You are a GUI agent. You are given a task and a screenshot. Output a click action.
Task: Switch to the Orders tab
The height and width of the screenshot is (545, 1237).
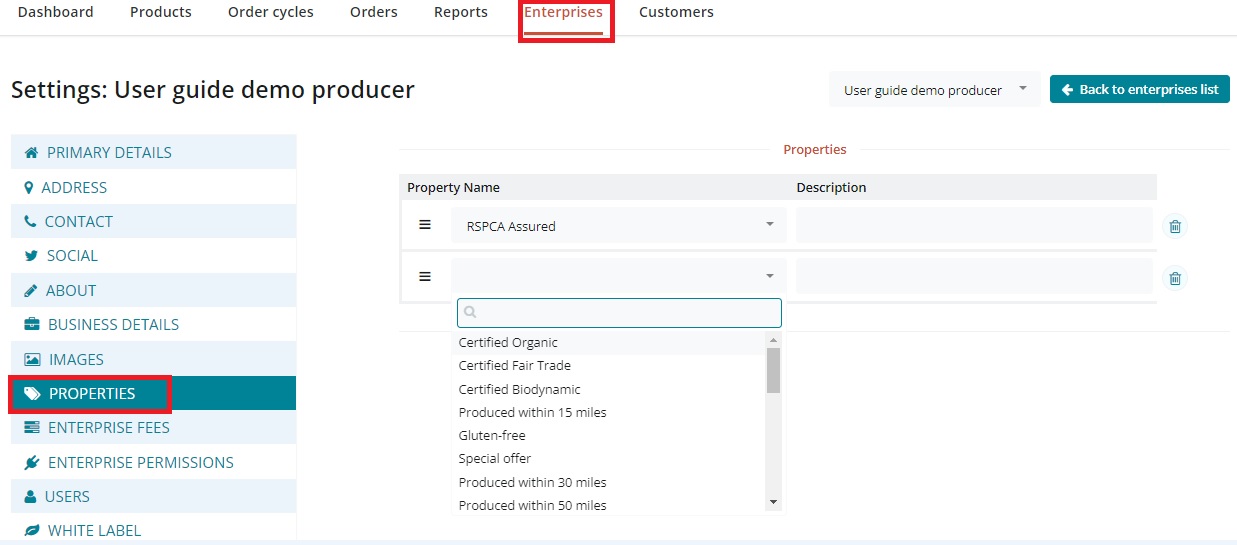(373, 12)
